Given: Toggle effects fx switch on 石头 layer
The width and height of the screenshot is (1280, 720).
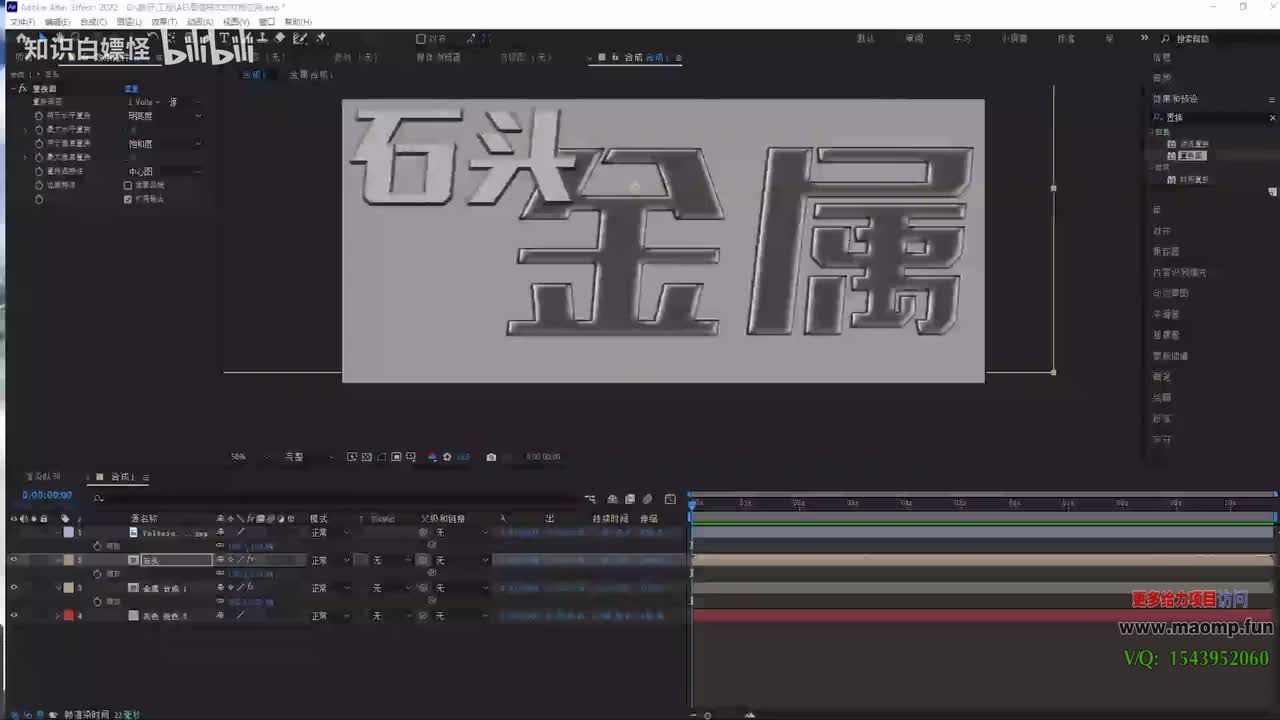Looking at the screenshot, I should (x=250, y=560).
